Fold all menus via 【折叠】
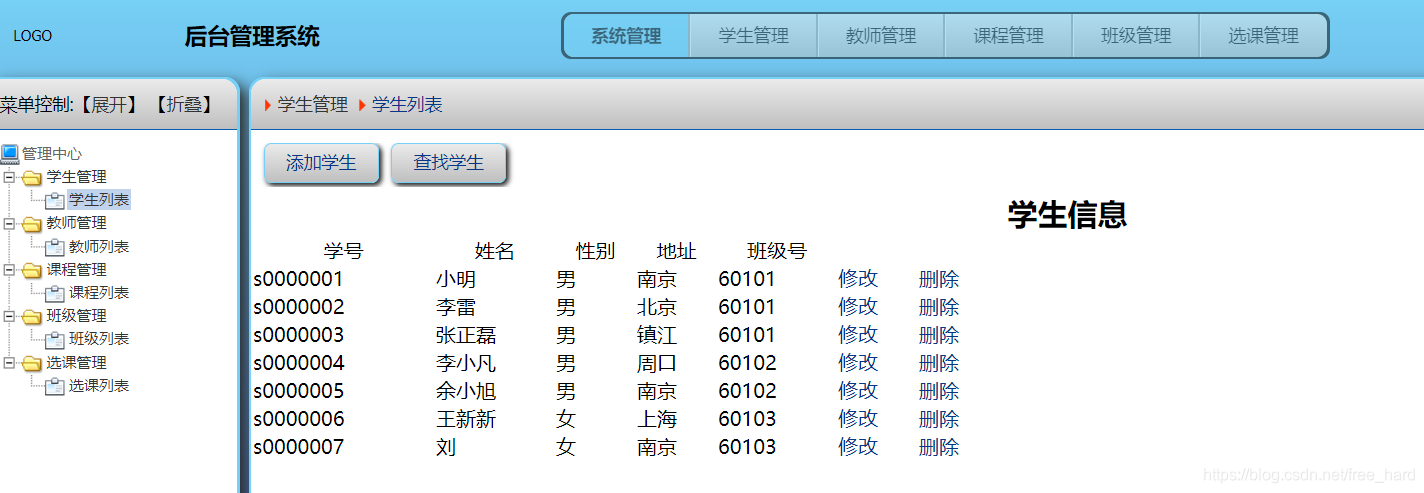1424x493 pixels. (x=184, y=104)
